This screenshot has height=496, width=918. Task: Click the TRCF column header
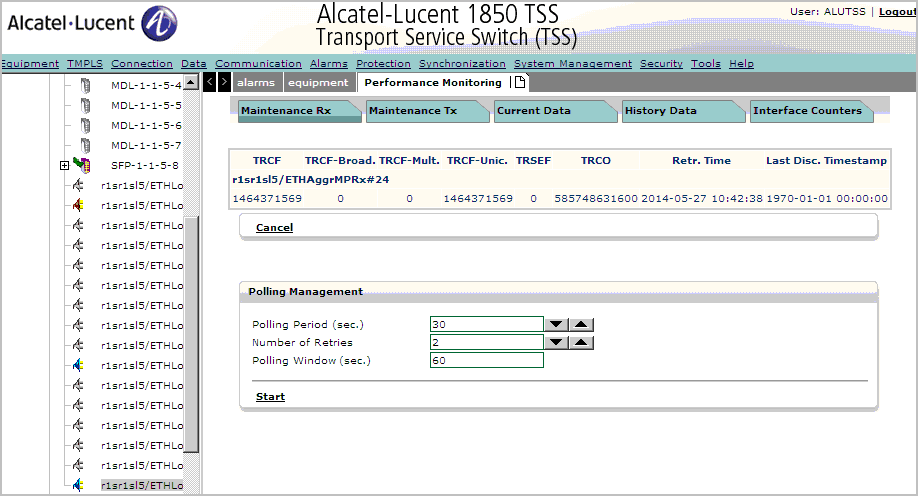click(x=267, y=160)
